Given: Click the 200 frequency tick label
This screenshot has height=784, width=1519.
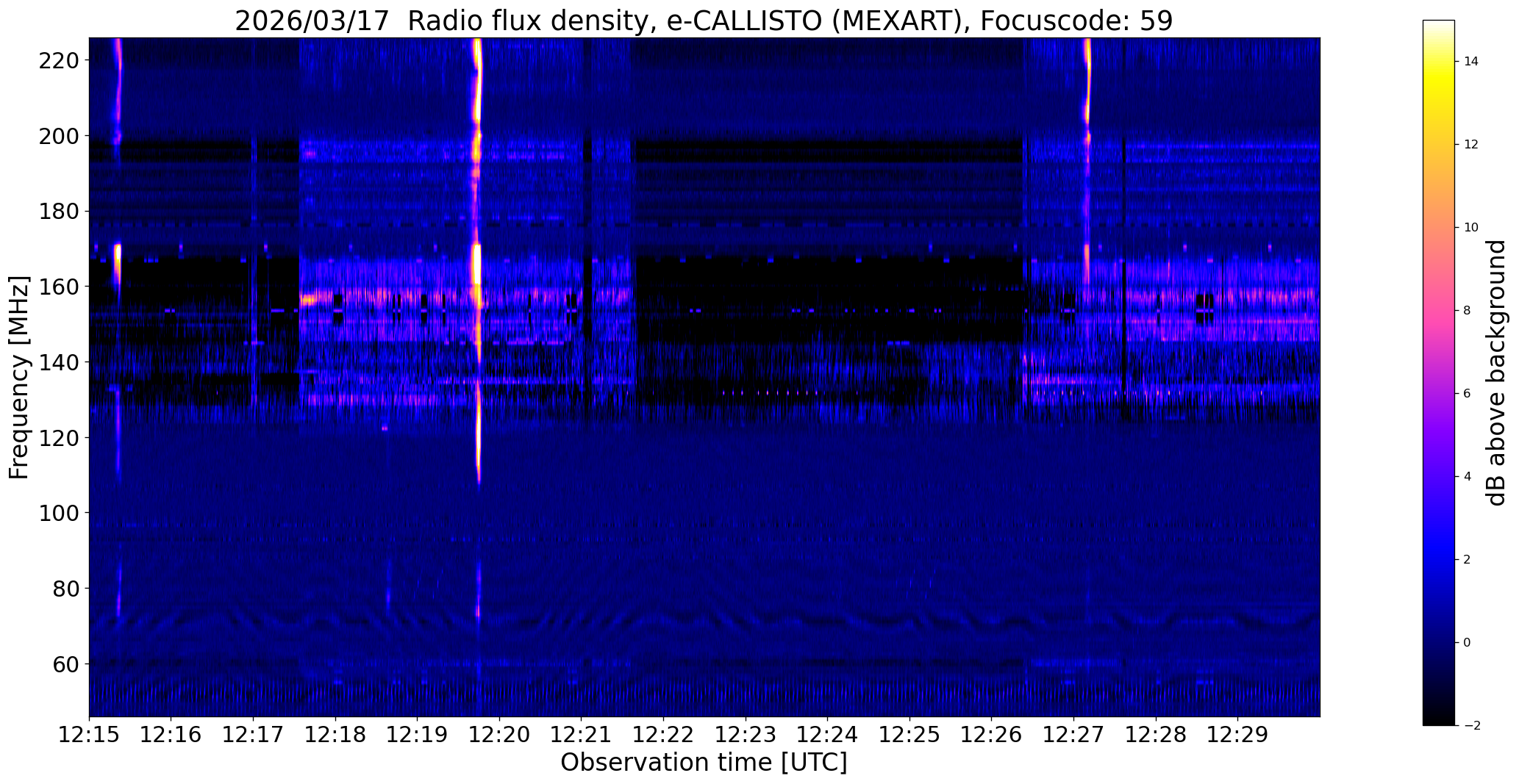Looking at the screenshot, I should point(58,136).
